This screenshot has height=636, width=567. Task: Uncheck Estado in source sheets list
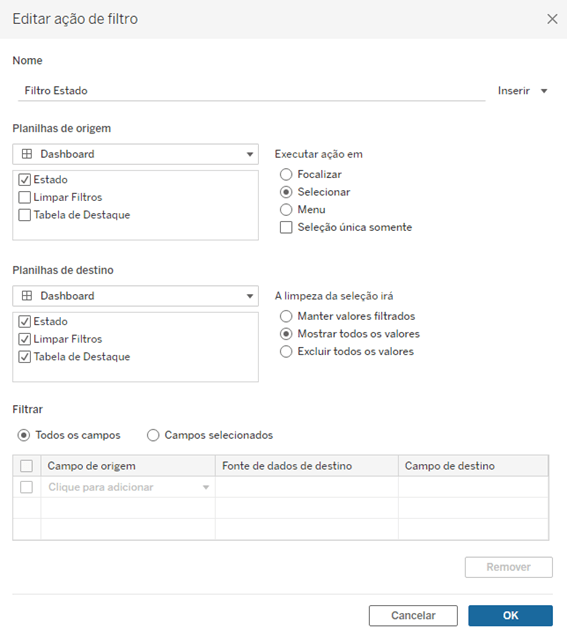click(25, 180)
